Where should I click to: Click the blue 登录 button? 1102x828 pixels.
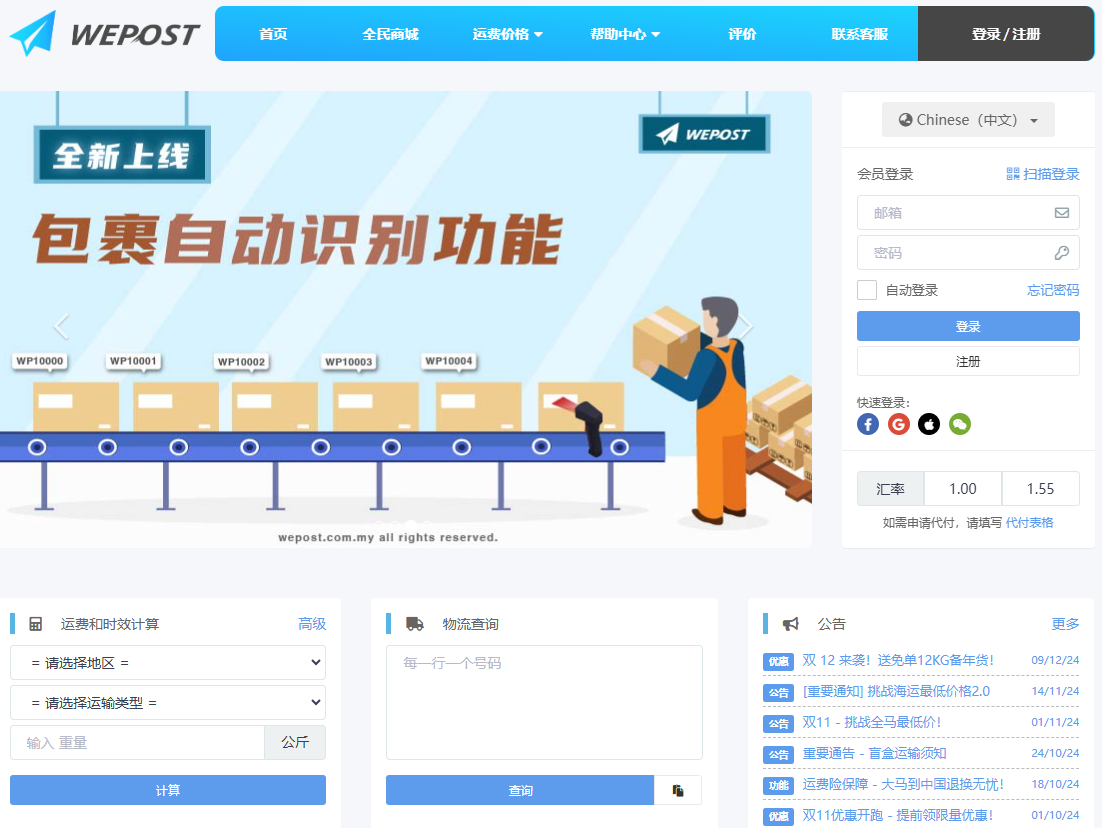968,326
